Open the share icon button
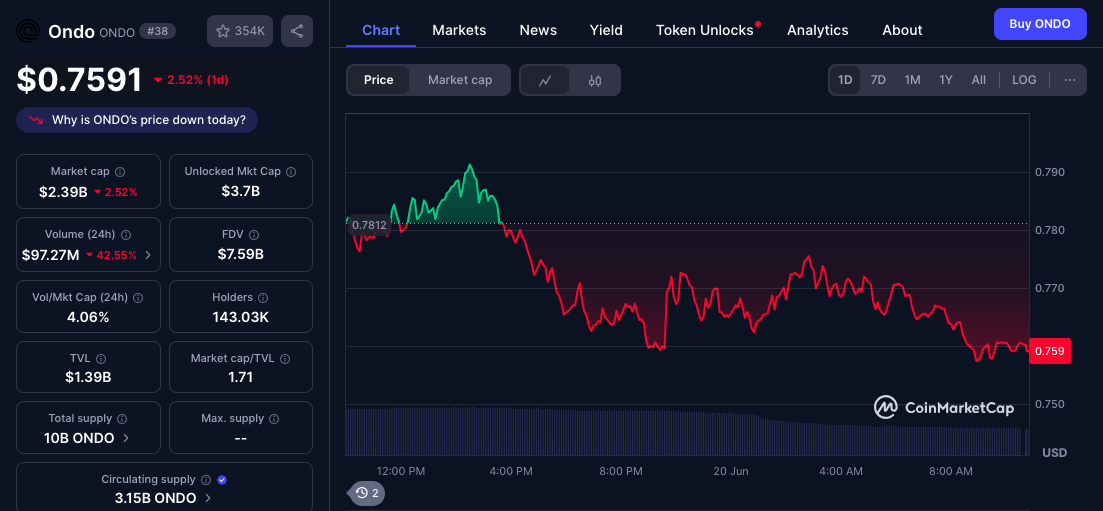This screenshot has width=1103, height=511. click(x=297, y=31)
